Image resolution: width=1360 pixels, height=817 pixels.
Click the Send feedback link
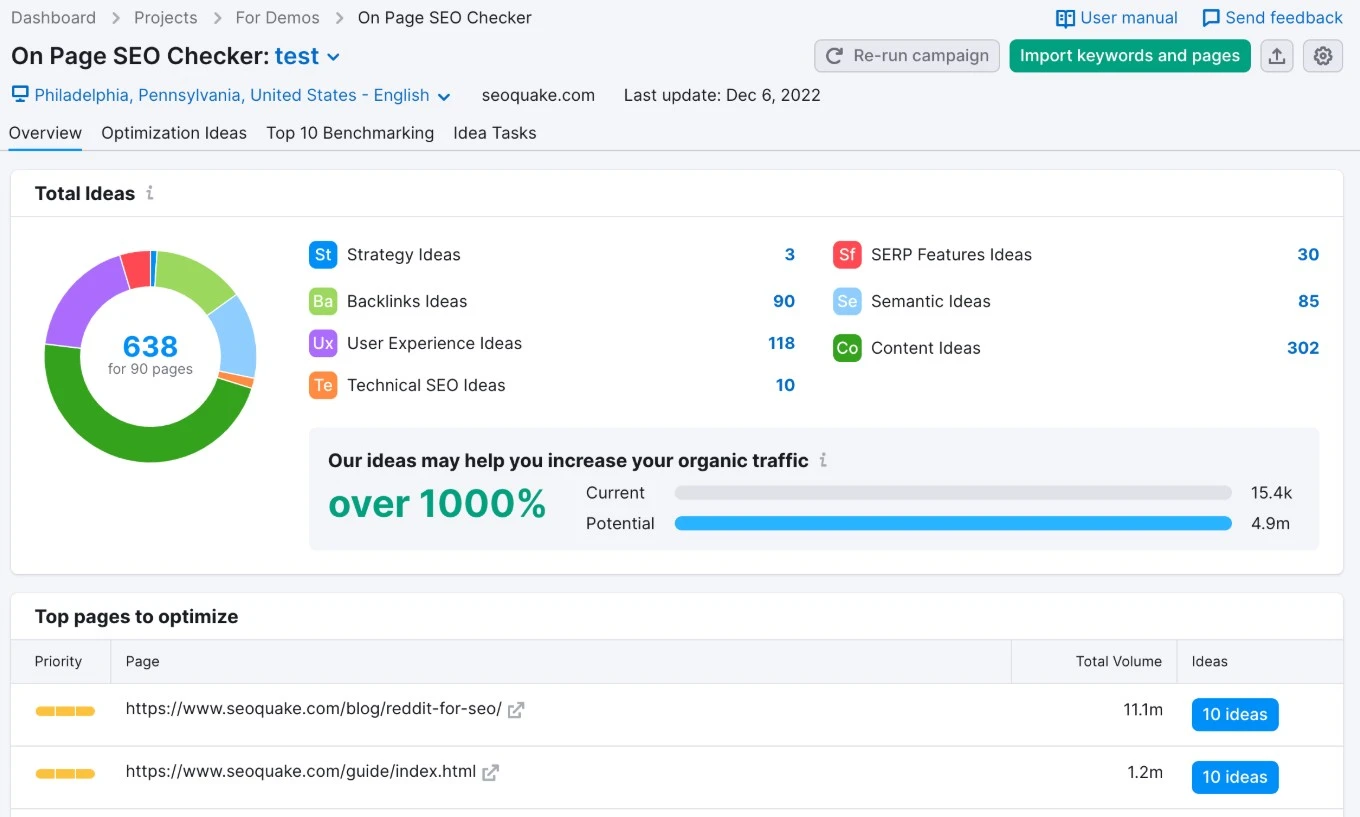[x=1284, y=18]
